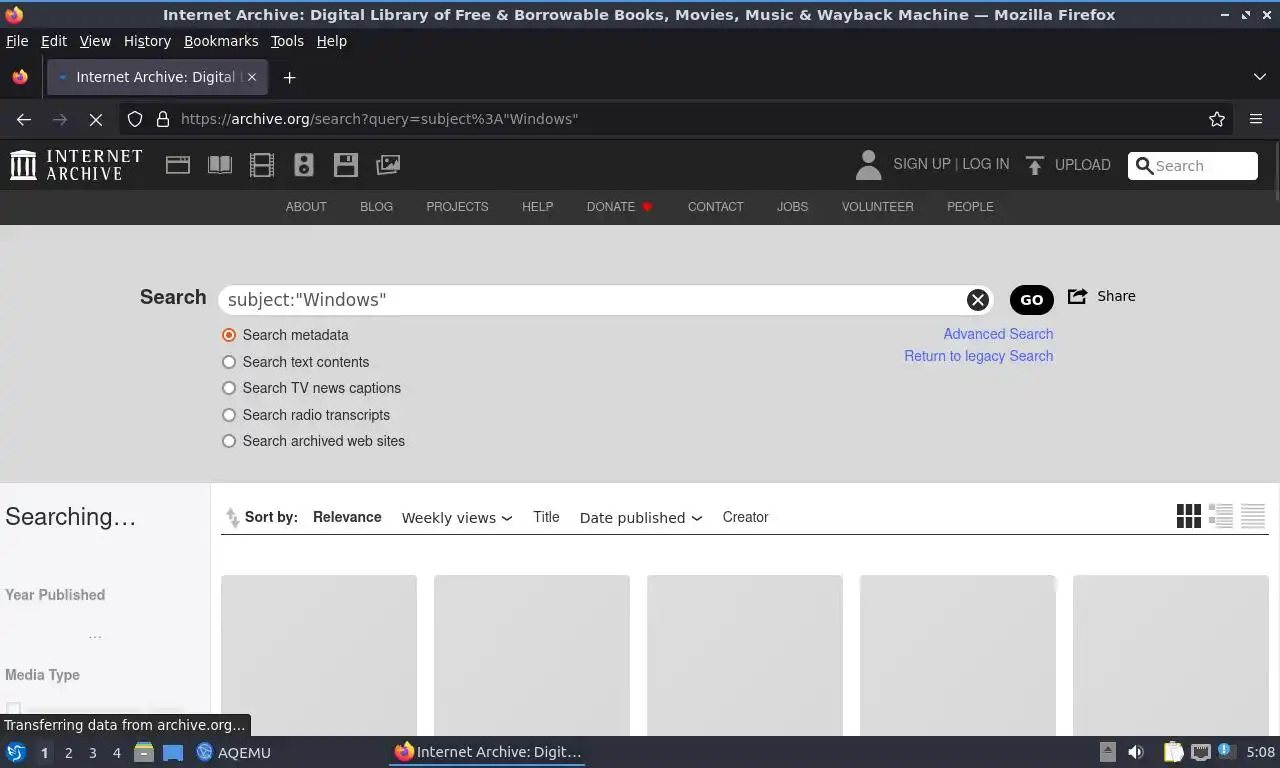This screenshot has height=768, width=1280.
Task: Switch to compact list view
Action: click(1253, 516)
